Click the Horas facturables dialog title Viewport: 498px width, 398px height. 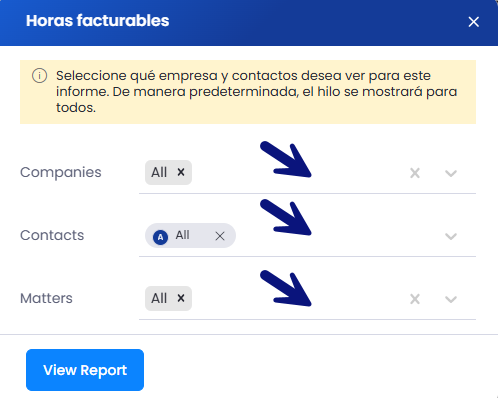tap(98, 21)
